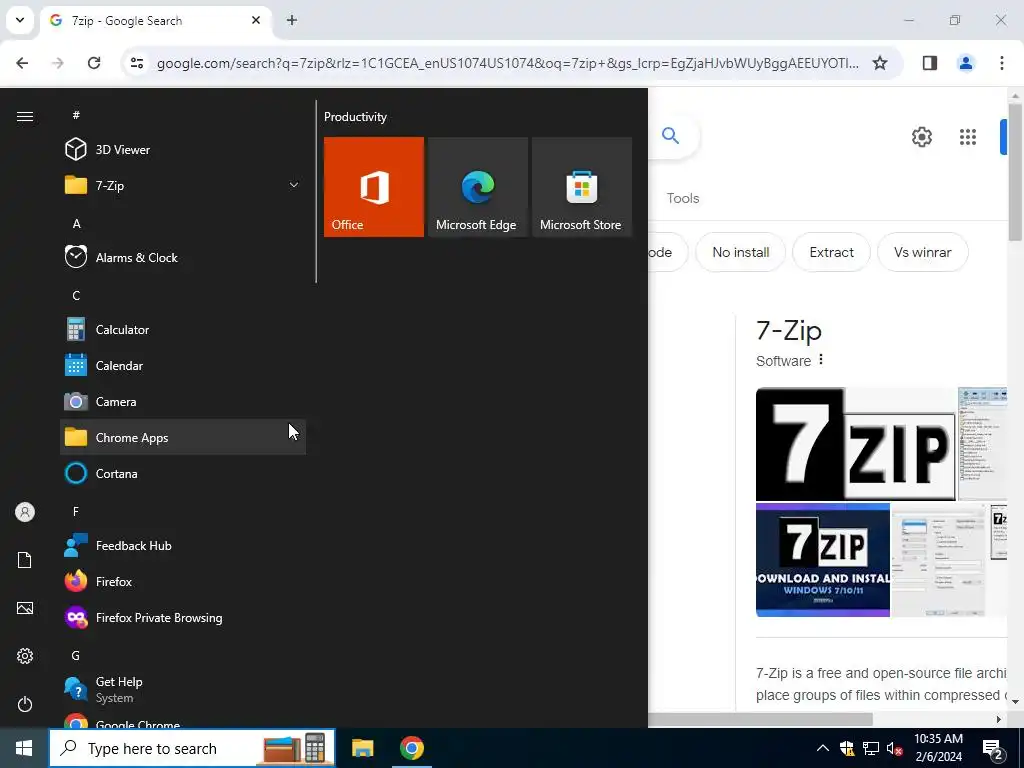Open a new Chrome tab
Image resolution: width=1024 pixels, height=768 pixels.
292,20
